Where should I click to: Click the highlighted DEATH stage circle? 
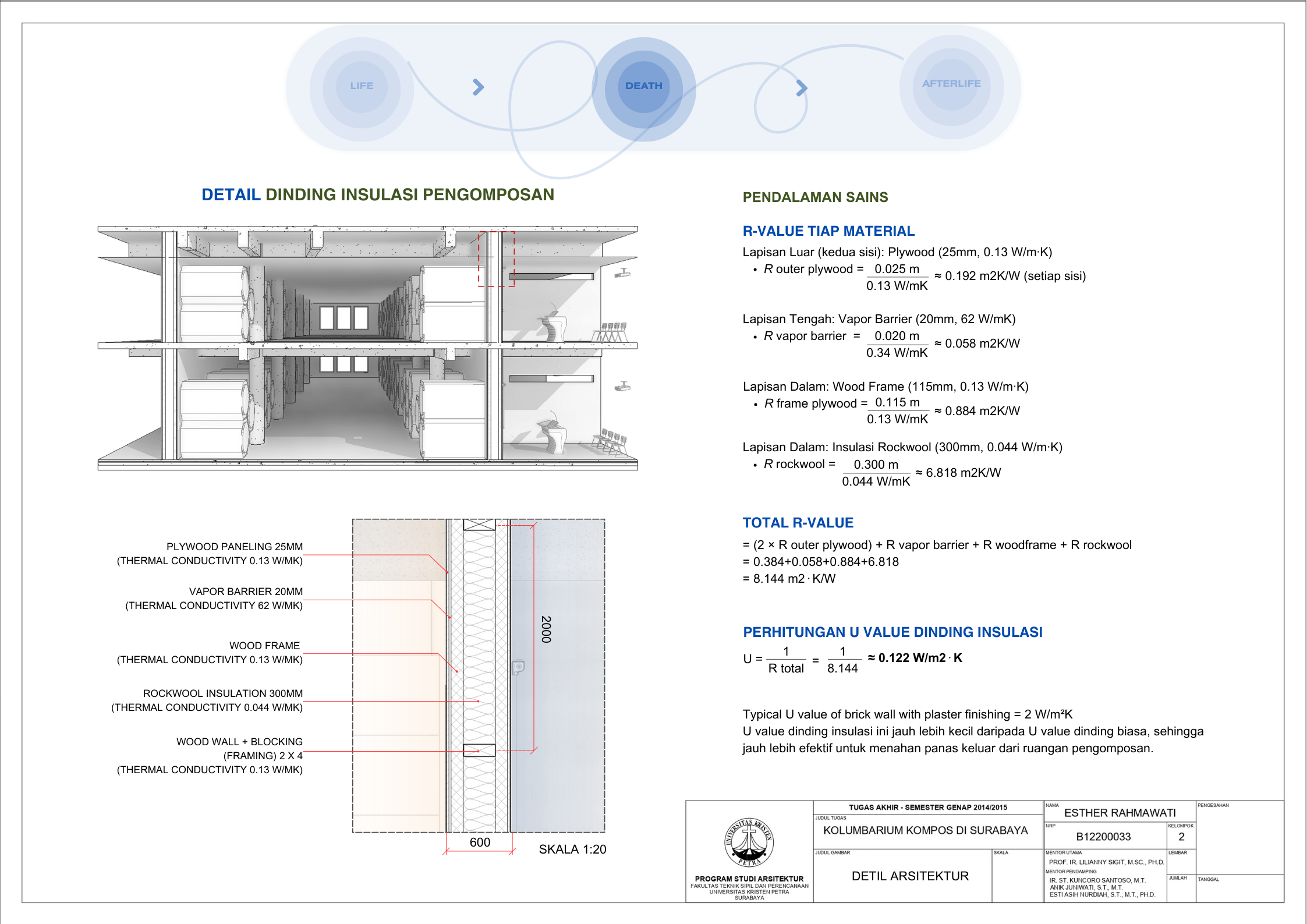click(644, 86)
